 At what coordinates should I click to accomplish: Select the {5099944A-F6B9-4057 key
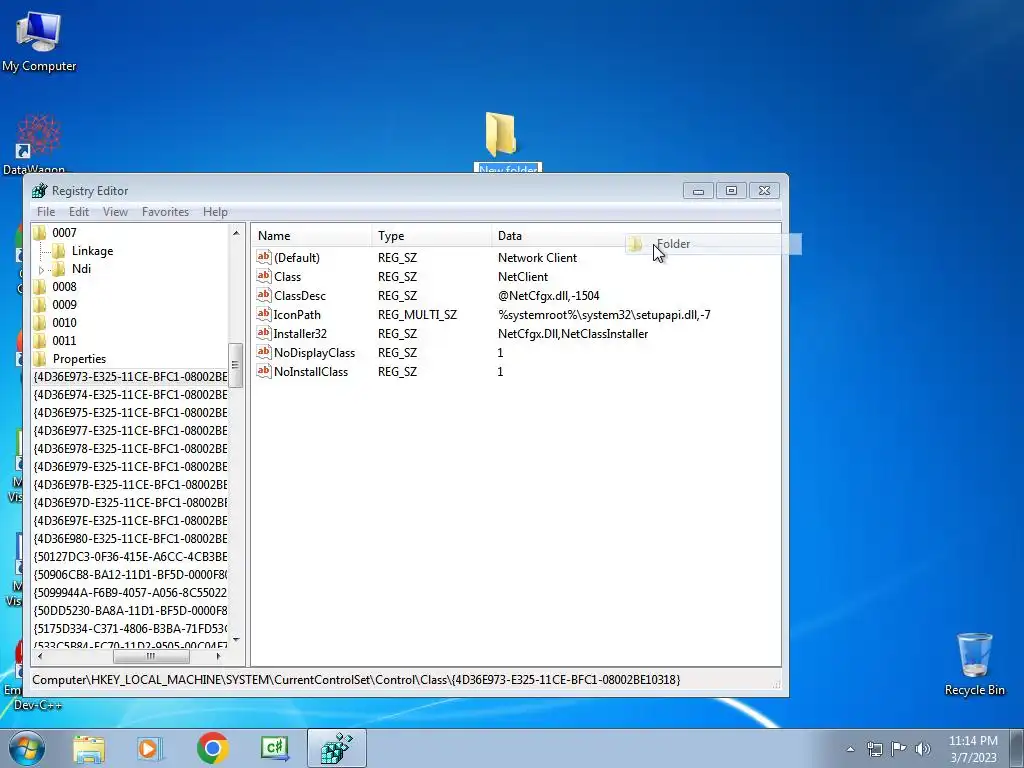coord(130,592)
